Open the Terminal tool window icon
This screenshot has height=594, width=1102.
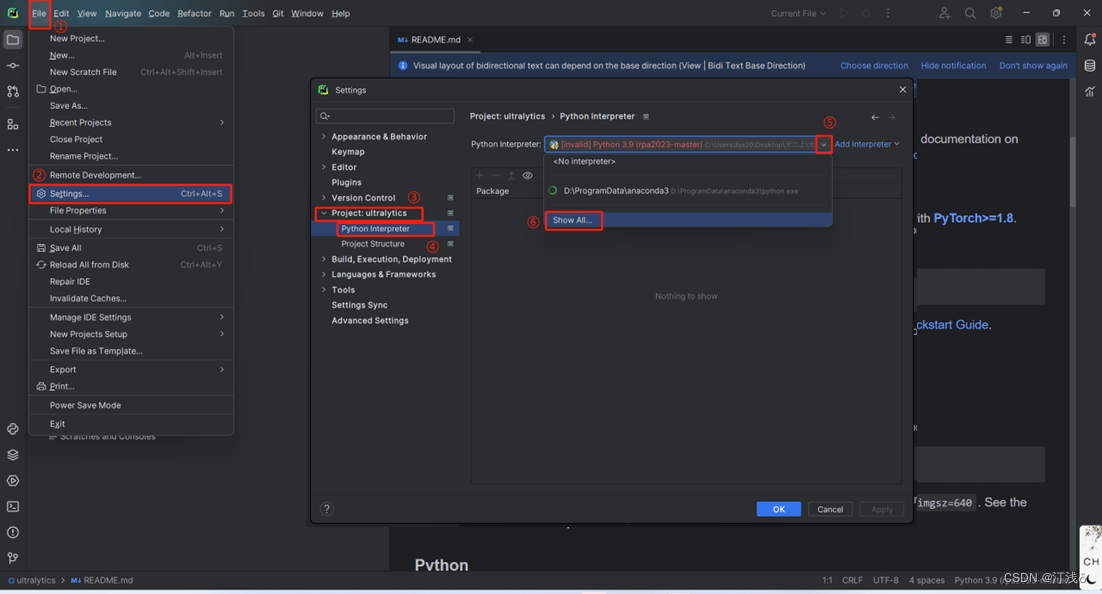(13, 506)
